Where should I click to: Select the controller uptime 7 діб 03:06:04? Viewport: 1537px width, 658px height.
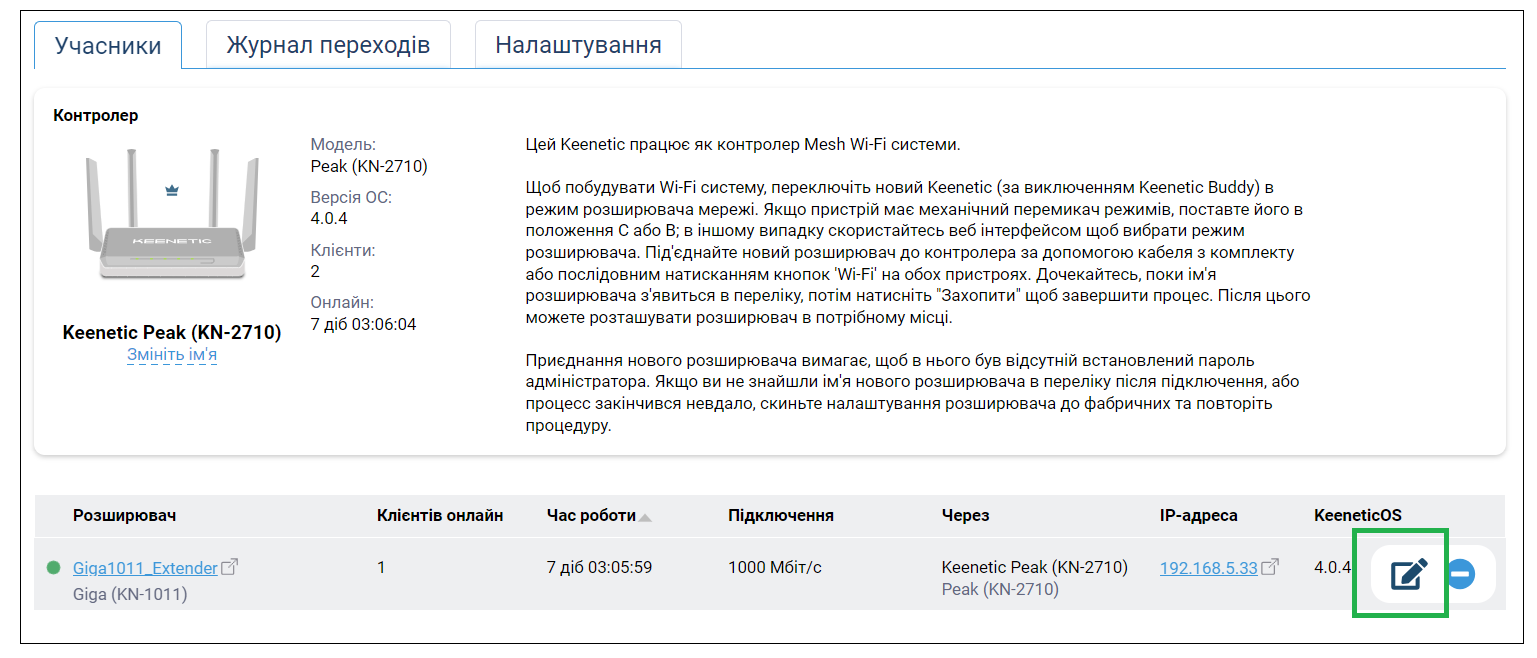coord(364,324)
